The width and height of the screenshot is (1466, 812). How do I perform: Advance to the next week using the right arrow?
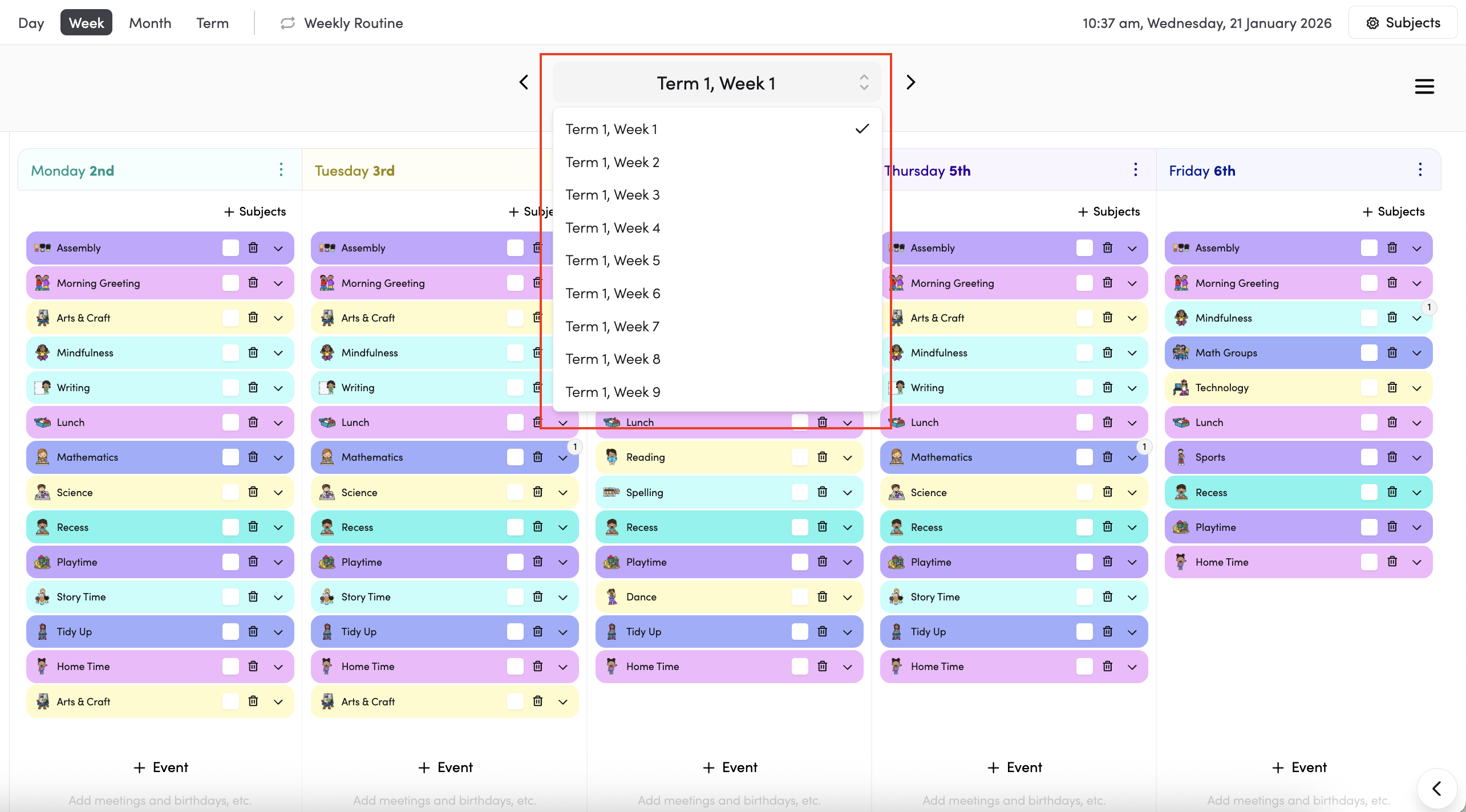[x=910, y=83]
